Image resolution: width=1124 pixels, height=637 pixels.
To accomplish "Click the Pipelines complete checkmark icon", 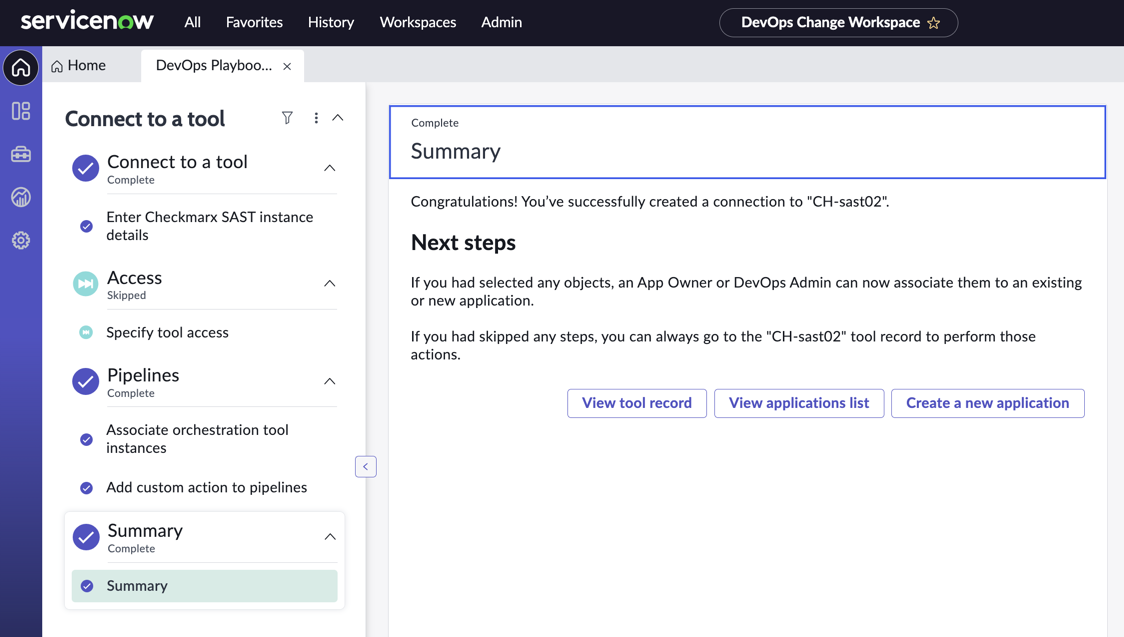I will pos(85,381).
